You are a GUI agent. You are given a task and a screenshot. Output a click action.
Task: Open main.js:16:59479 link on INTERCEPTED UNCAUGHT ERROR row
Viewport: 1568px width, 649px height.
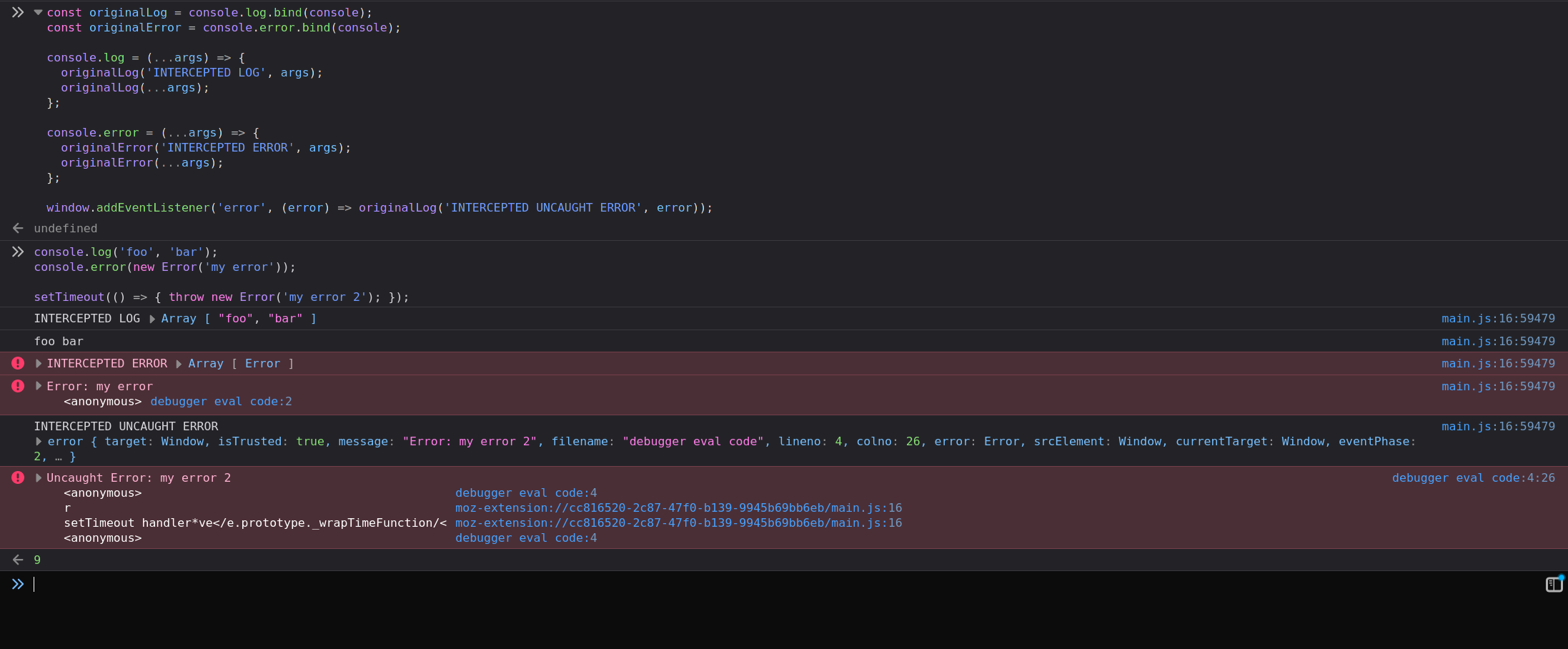click(1498, 427)
